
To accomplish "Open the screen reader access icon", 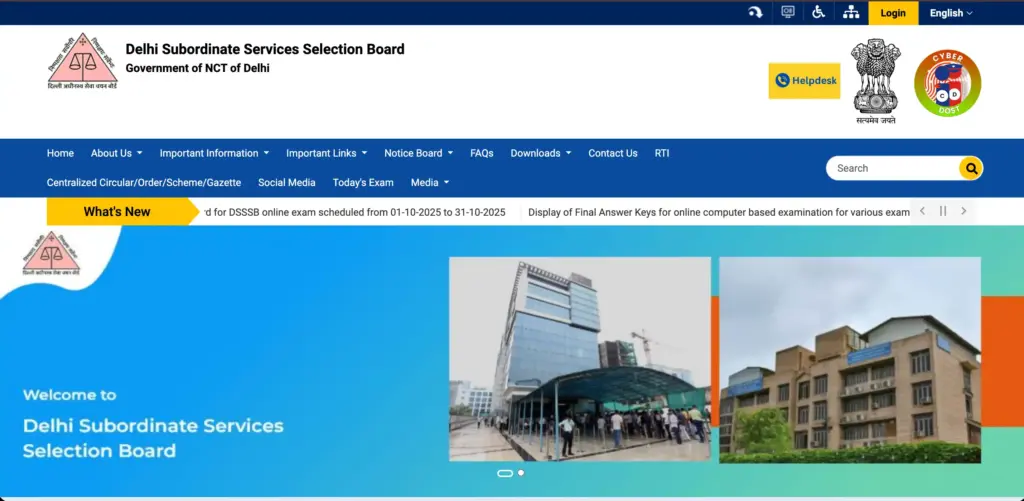I will (x=788, y=13).
